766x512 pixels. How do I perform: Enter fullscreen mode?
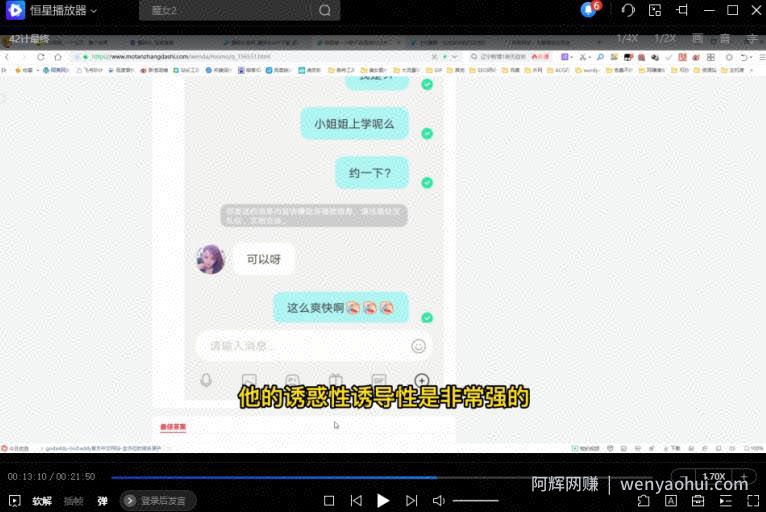point(753,501)
